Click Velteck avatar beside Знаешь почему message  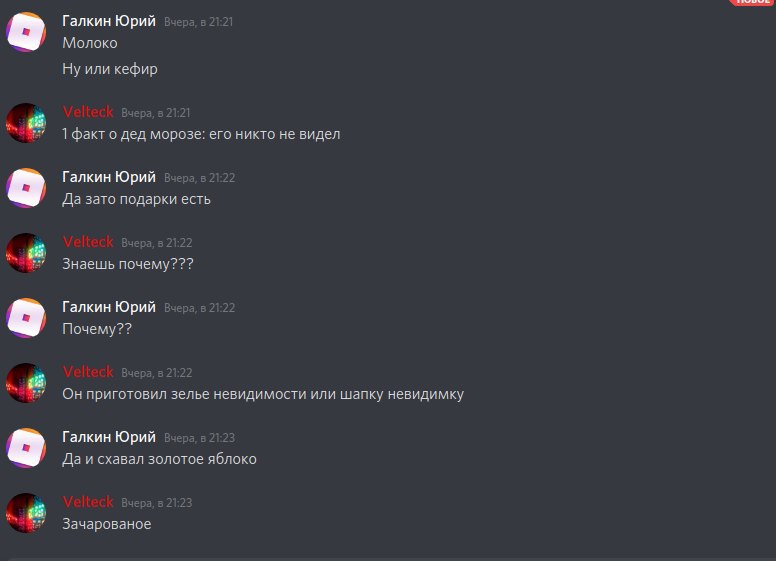point(26,253)
